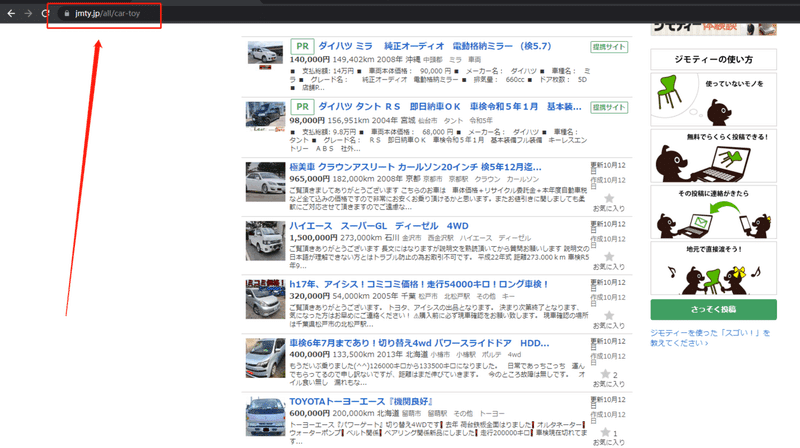Open the ハイエース スーパーGL ディーゼル 4WD listing
Image resolution: width=800 pixels, height=448 pixels.
click(379, 226)
